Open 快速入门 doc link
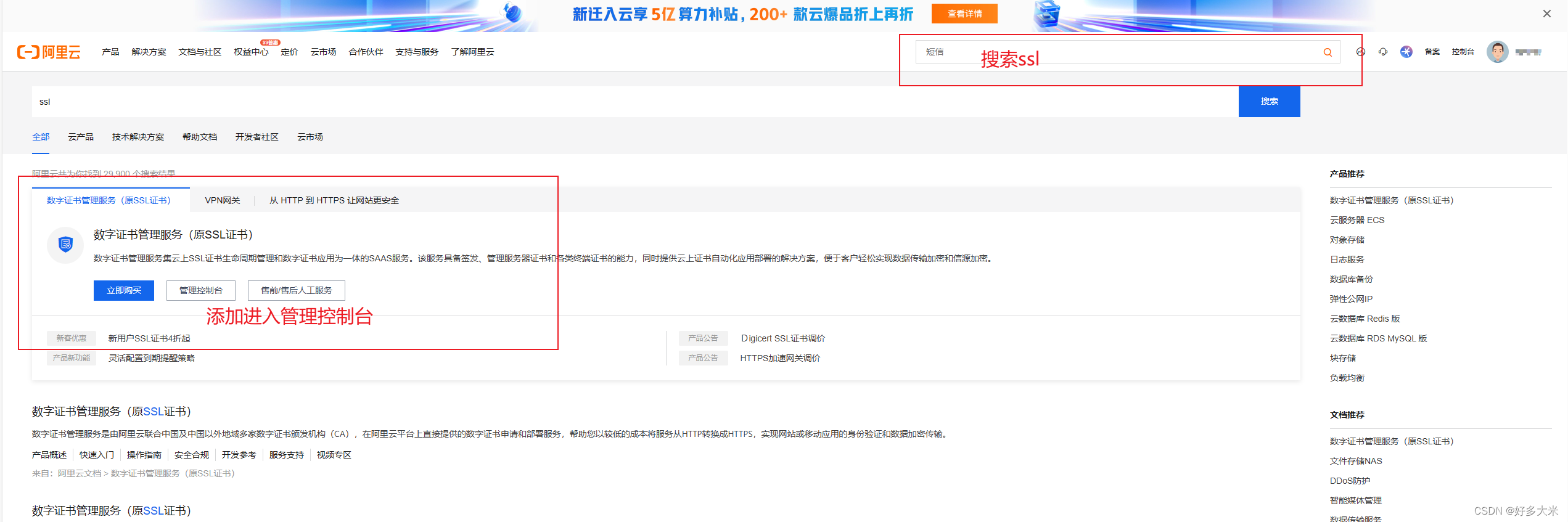Viewport: 1568px width, 522px height. 97,455
